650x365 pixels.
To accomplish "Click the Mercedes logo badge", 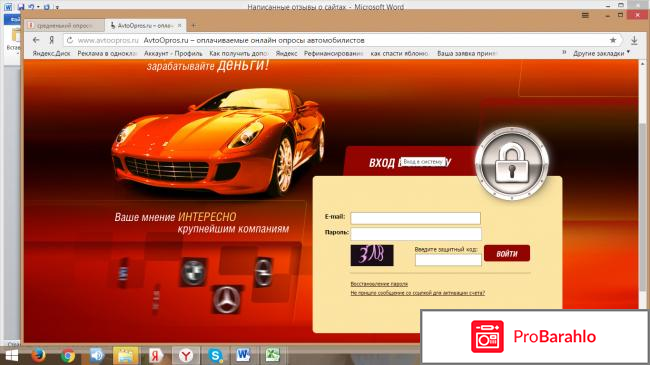I will click(x=226, y=299).
